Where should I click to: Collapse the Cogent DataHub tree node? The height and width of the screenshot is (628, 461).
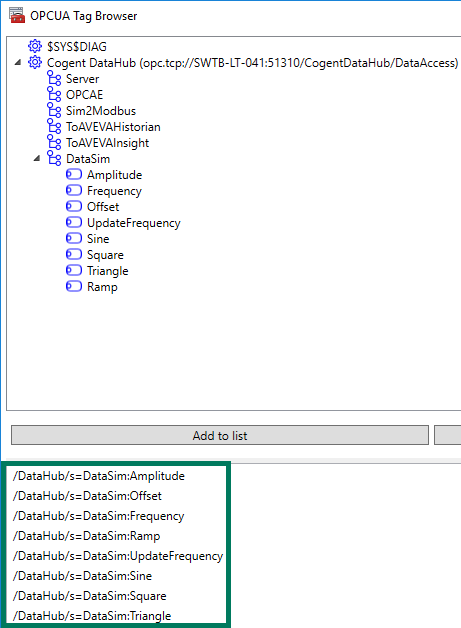(18, 62)
